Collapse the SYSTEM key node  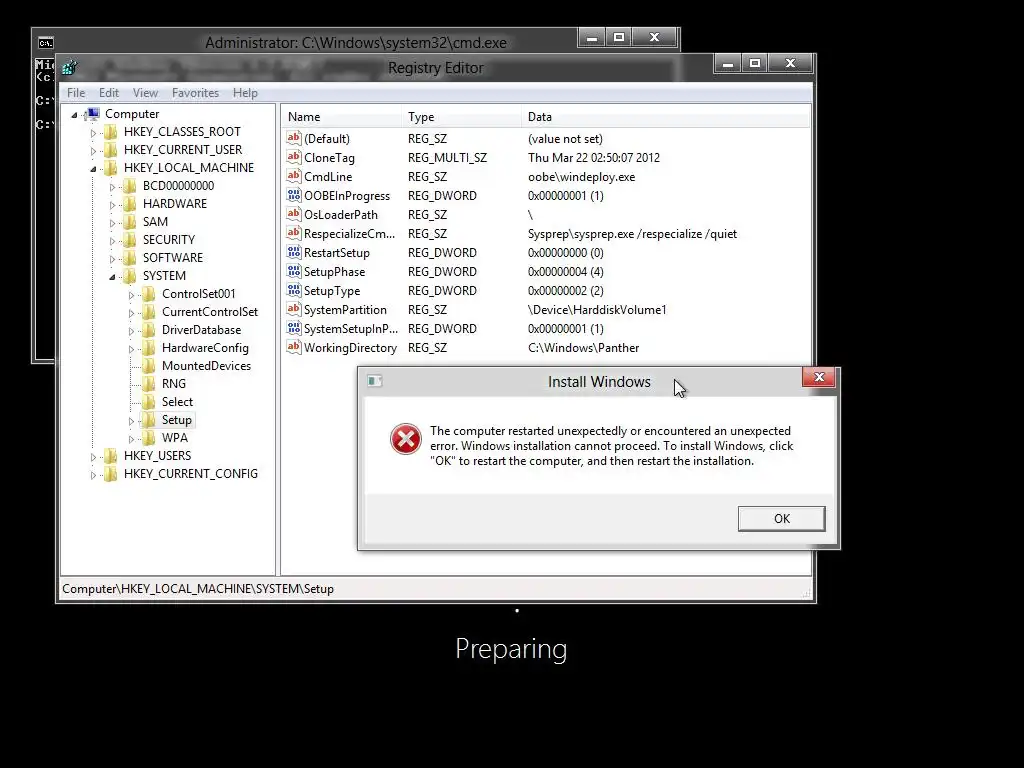pyautogui.click(x=112, y=277)
